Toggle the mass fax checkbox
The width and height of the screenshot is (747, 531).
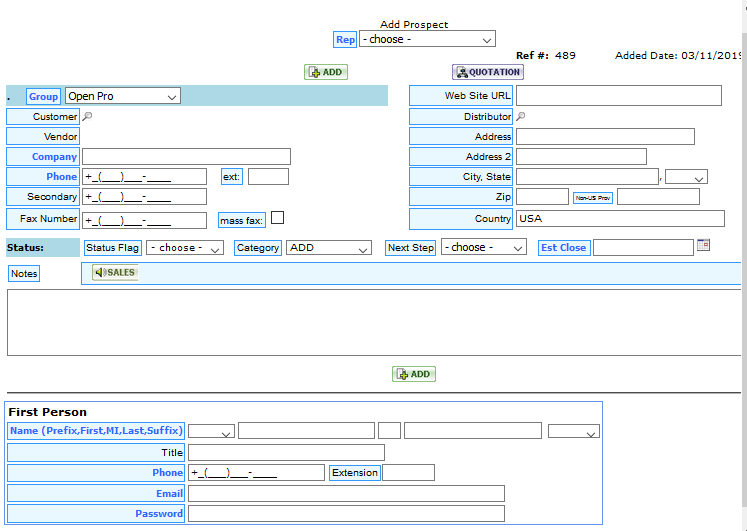[278, 218]
